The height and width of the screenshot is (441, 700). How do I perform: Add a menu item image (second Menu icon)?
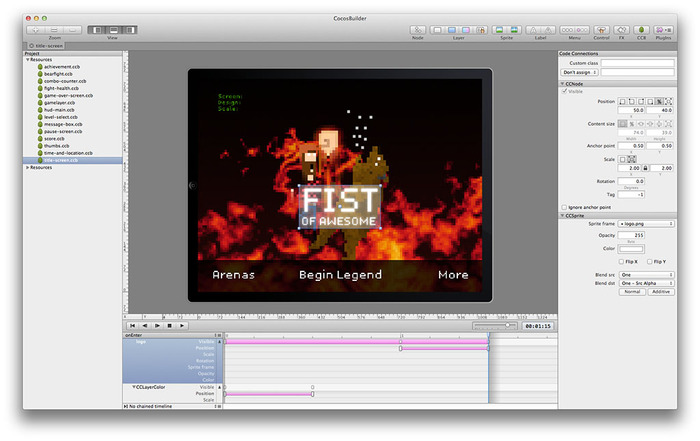click(582, 30)
